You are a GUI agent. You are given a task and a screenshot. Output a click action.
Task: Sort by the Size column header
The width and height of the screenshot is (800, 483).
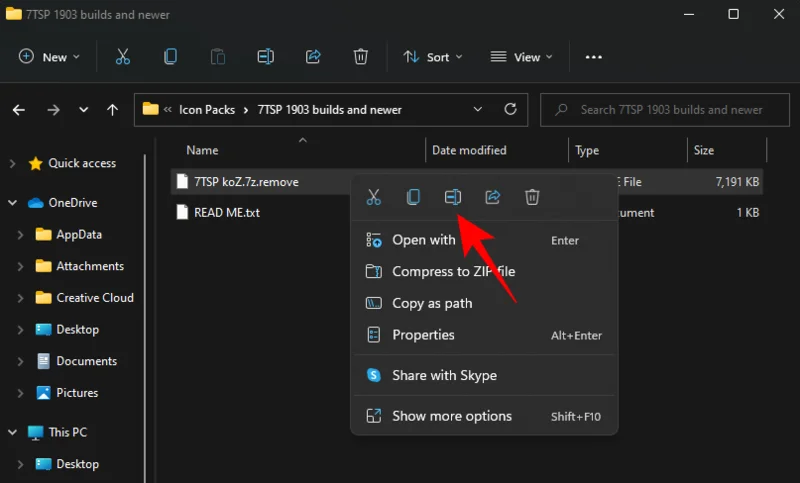pyautogui.click(x=704, y=150)
